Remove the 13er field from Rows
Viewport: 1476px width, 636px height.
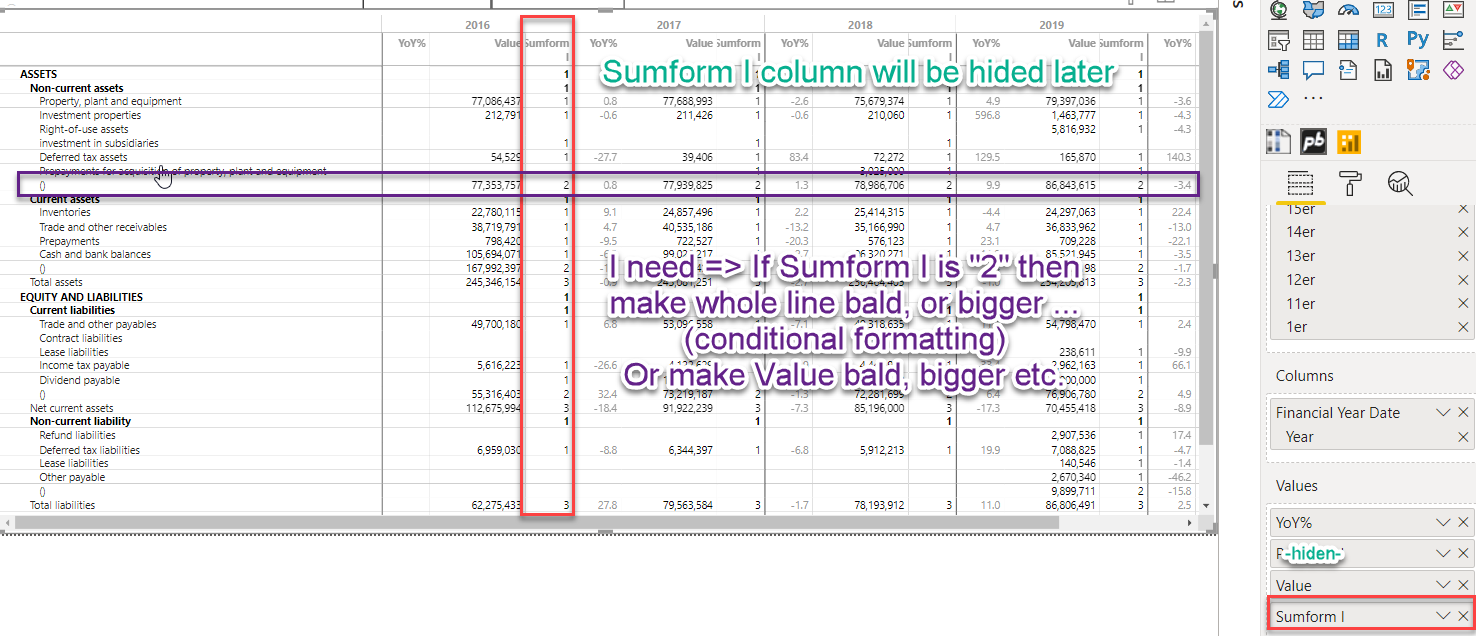[1463, 256]
